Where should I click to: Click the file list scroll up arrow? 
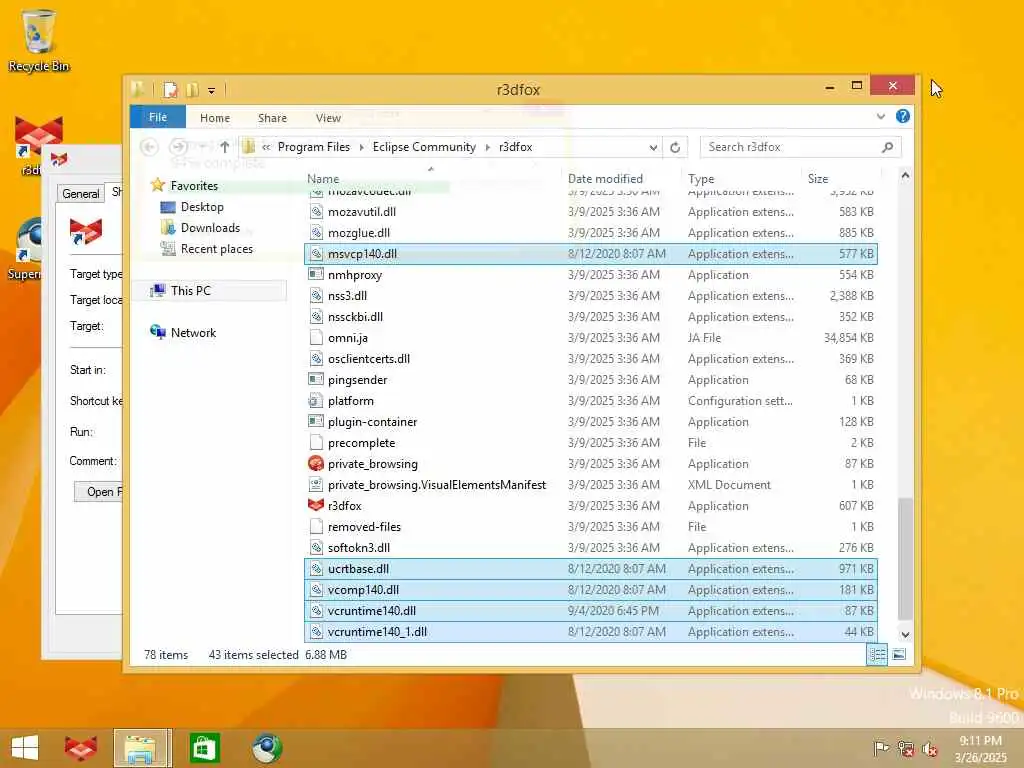coord(905,175)
